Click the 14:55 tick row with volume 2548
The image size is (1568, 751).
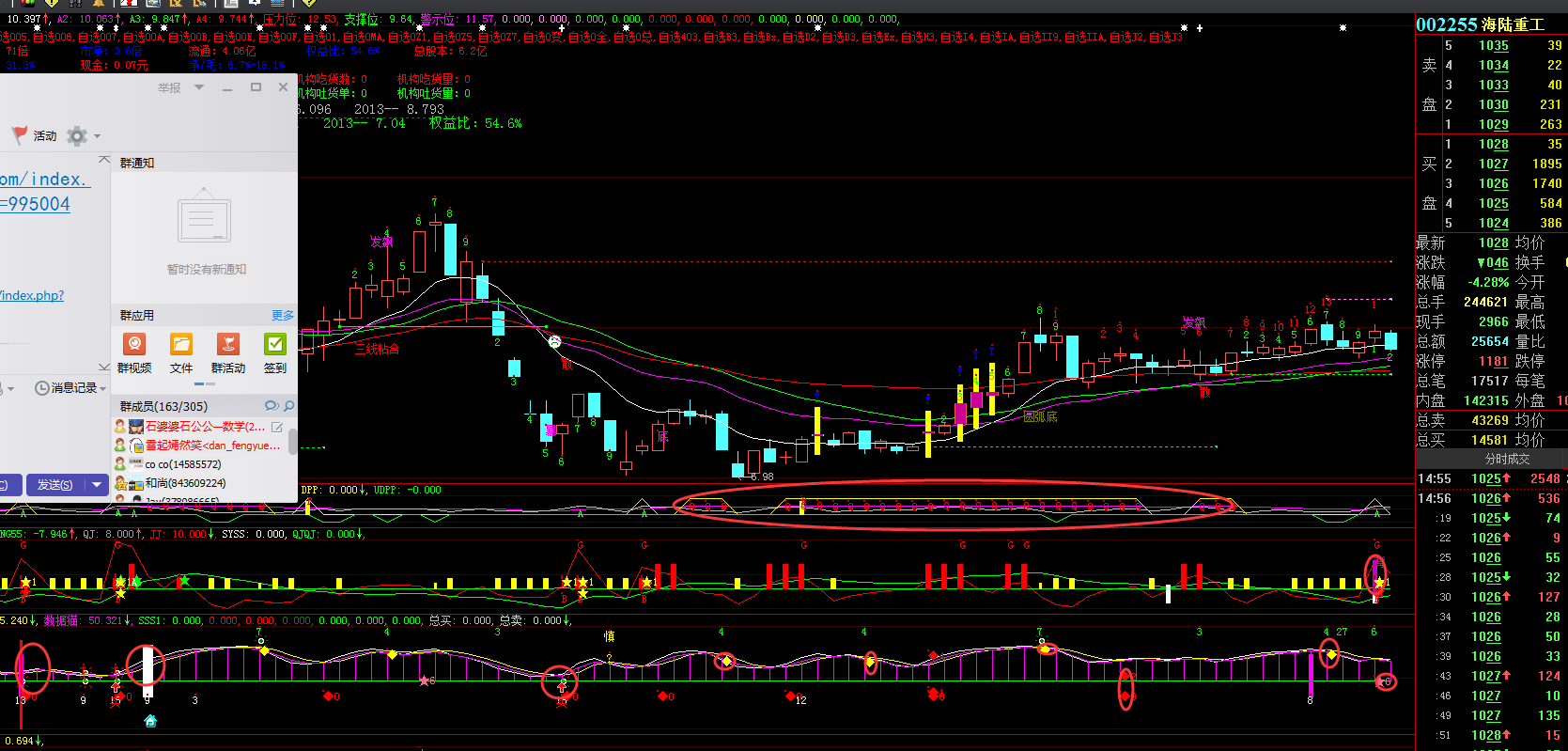click(x=1492, y=478)
